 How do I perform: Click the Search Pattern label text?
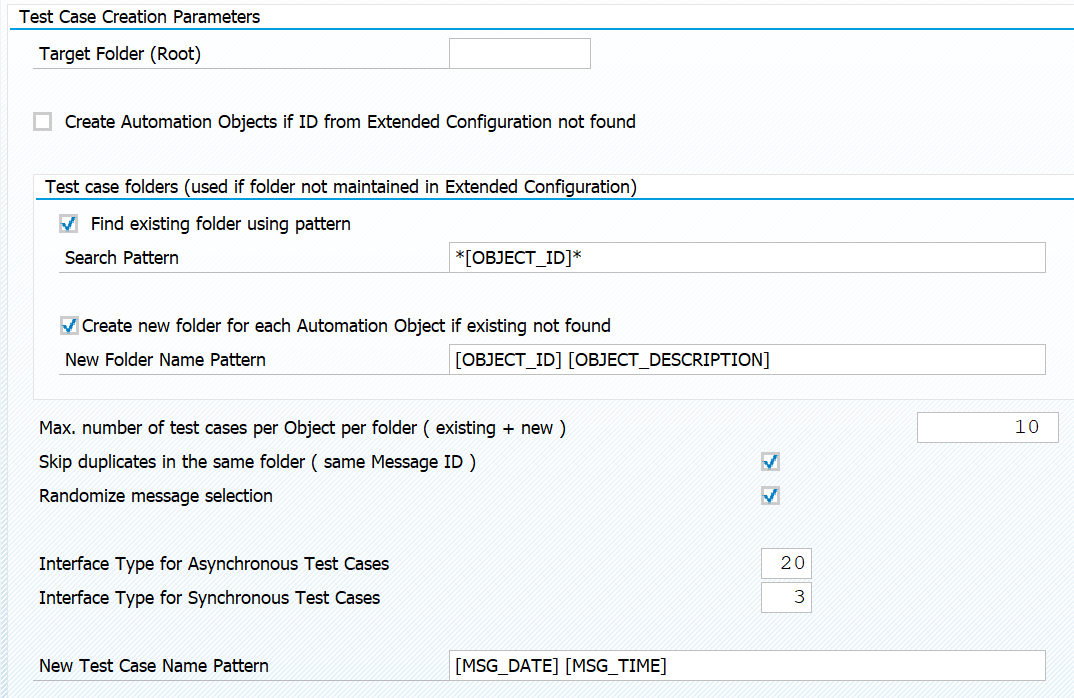click(x=122, y=258)
